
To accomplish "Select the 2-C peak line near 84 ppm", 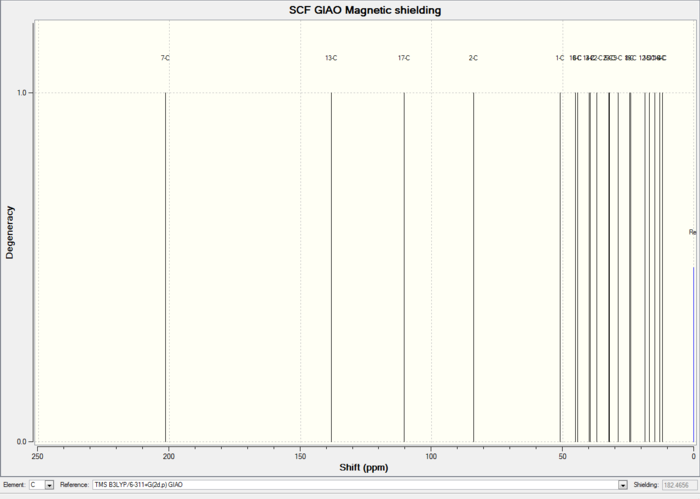I will tap(474, 267).
